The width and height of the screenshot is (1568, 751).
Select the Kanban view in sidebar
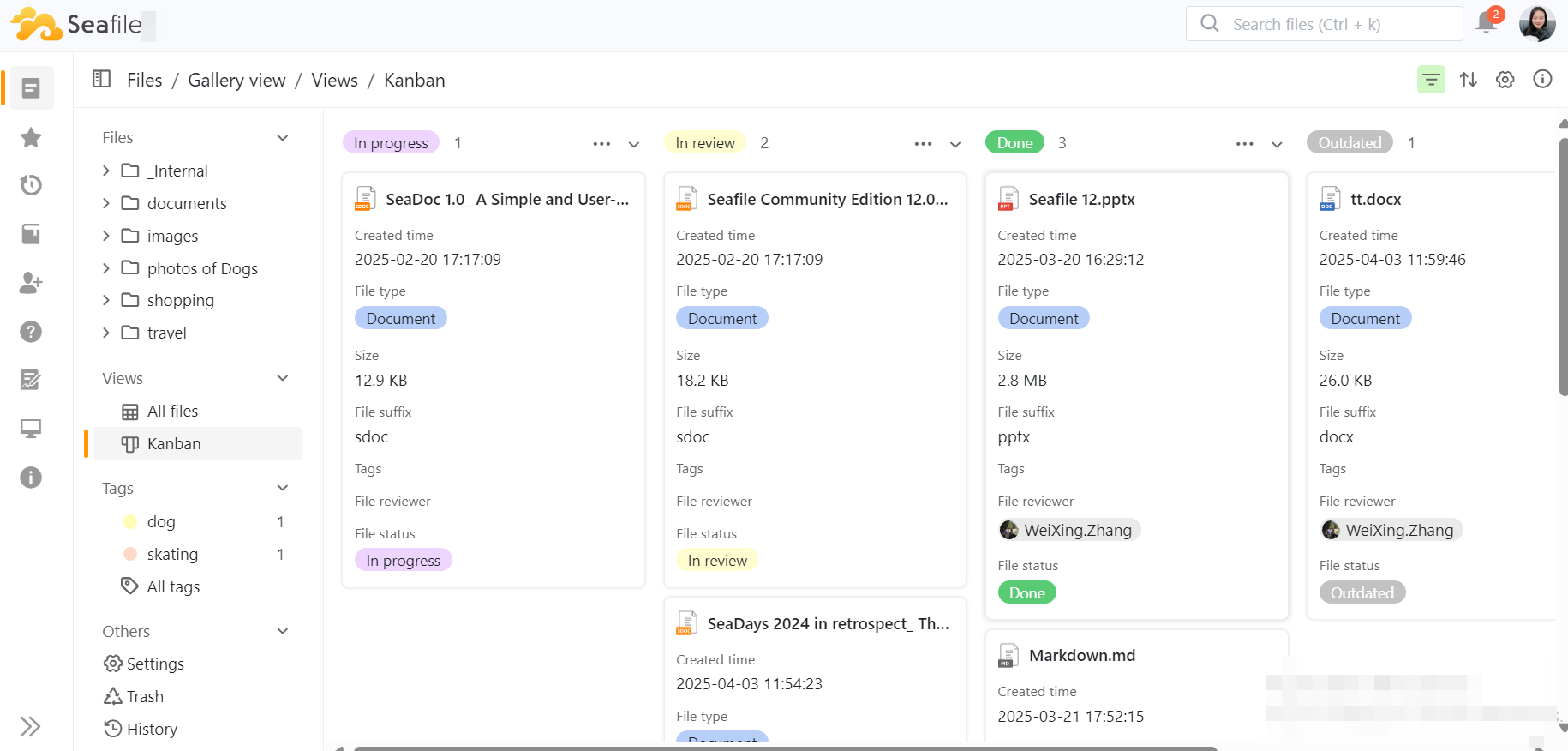(x=174, y=444)
